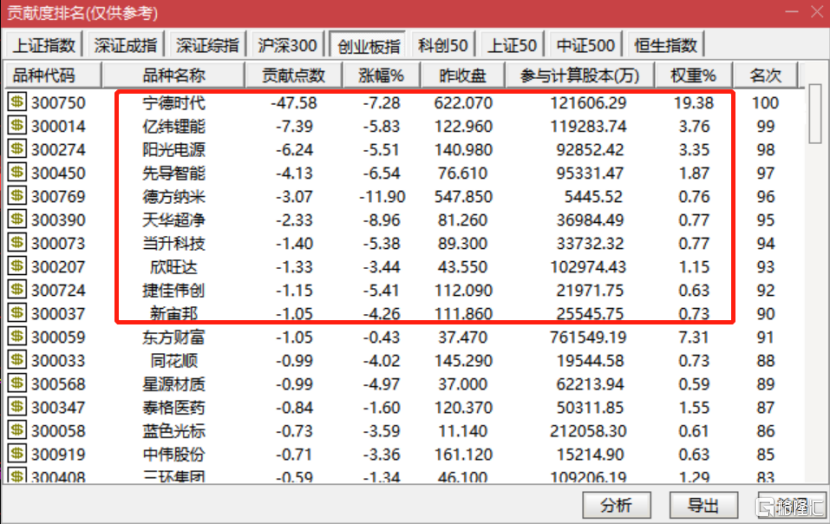
Task: Switch to the 深证成指 tab
Action: (125, 46)
